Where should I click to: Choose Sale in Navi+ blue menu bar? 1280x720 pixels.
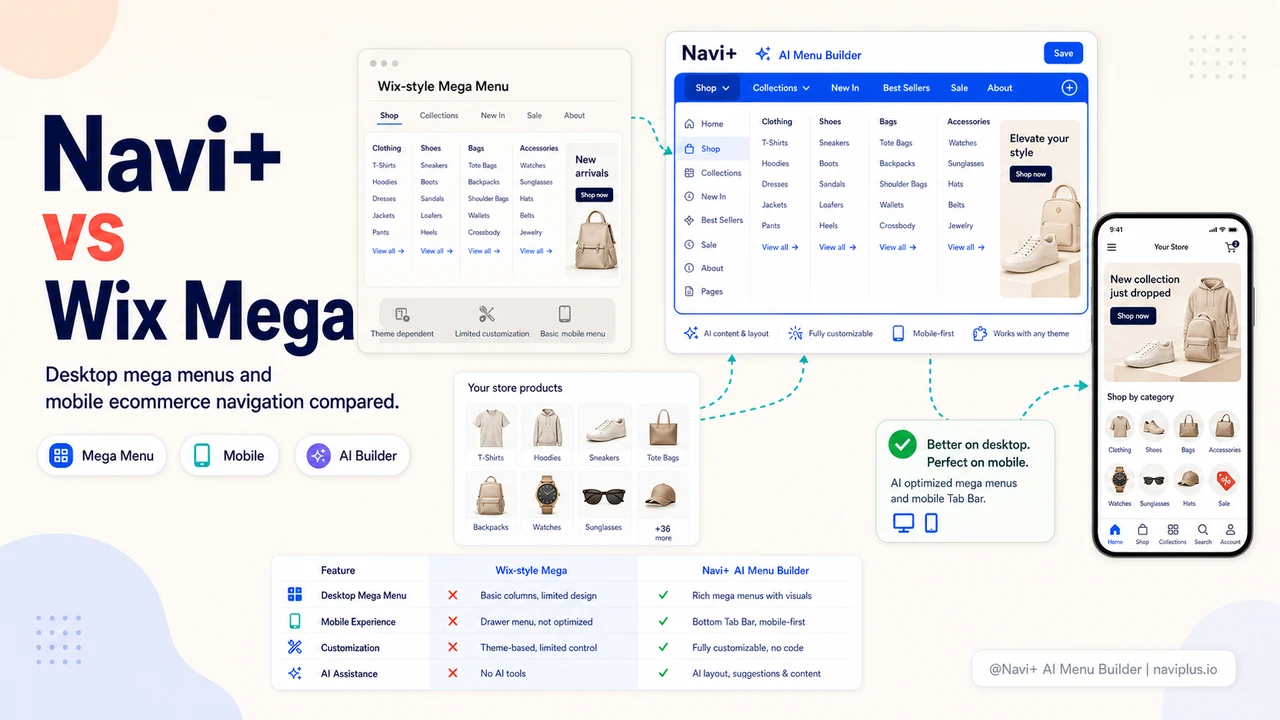[959, 88]
